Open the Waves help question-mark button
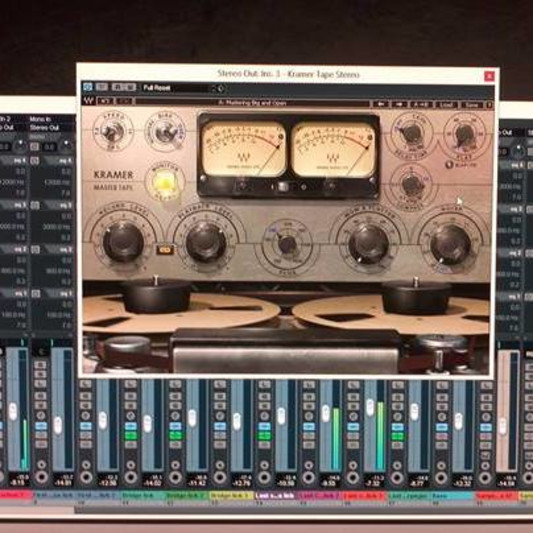Screen dimensions: 533x533 click(489, 105)
